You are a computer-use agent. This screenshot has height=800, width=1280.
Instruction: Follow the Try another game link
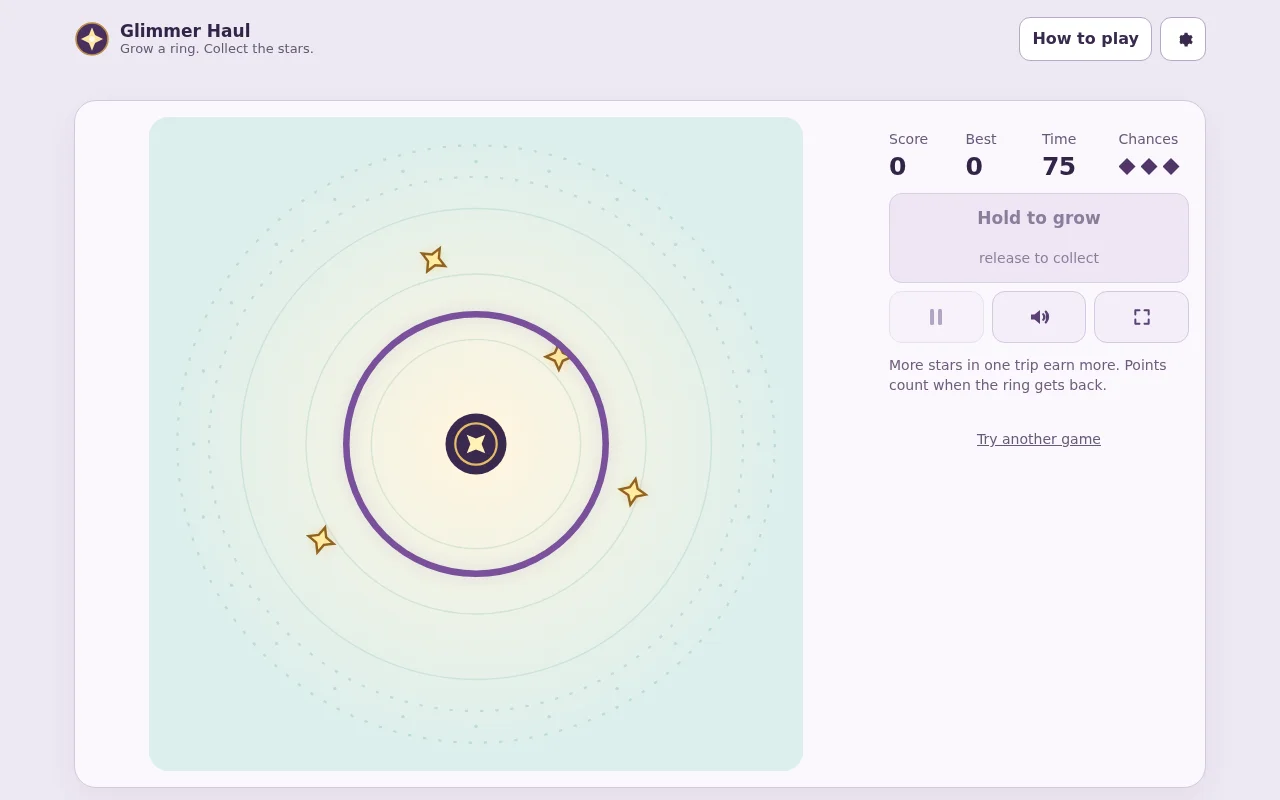coord(1039,439)
